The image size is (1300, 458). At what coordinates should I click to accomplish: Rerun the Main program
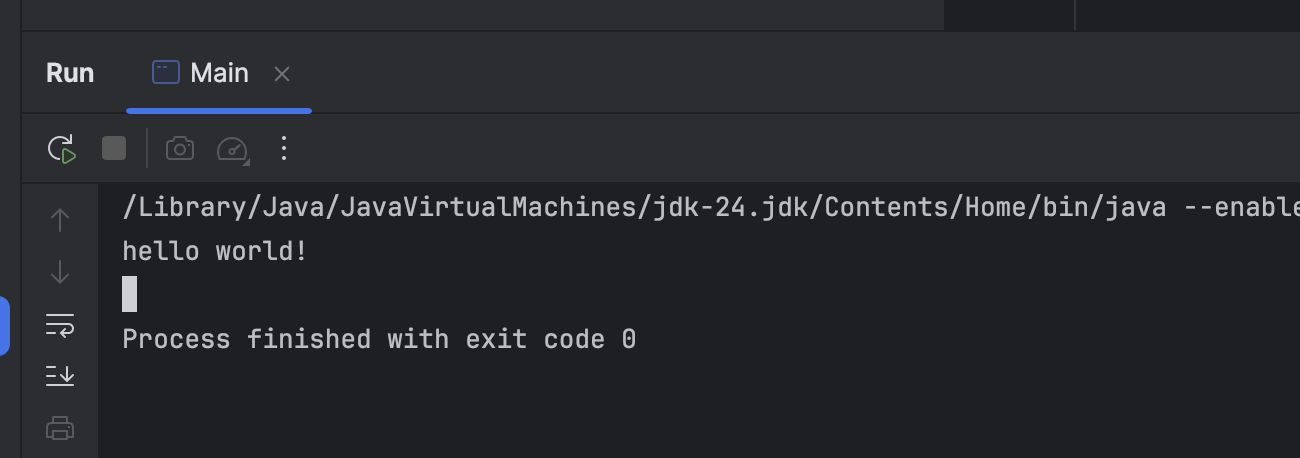point(62,149)
